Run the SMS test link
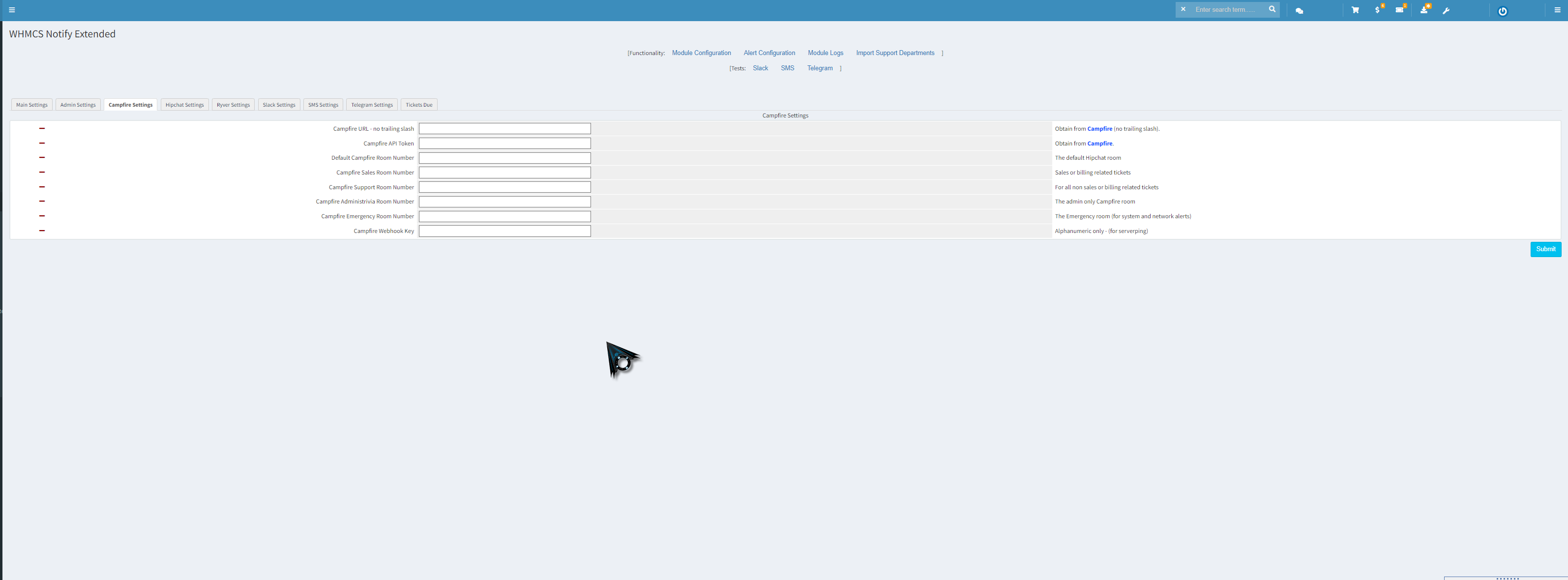 pyautogui.click(x=787, y=68)
